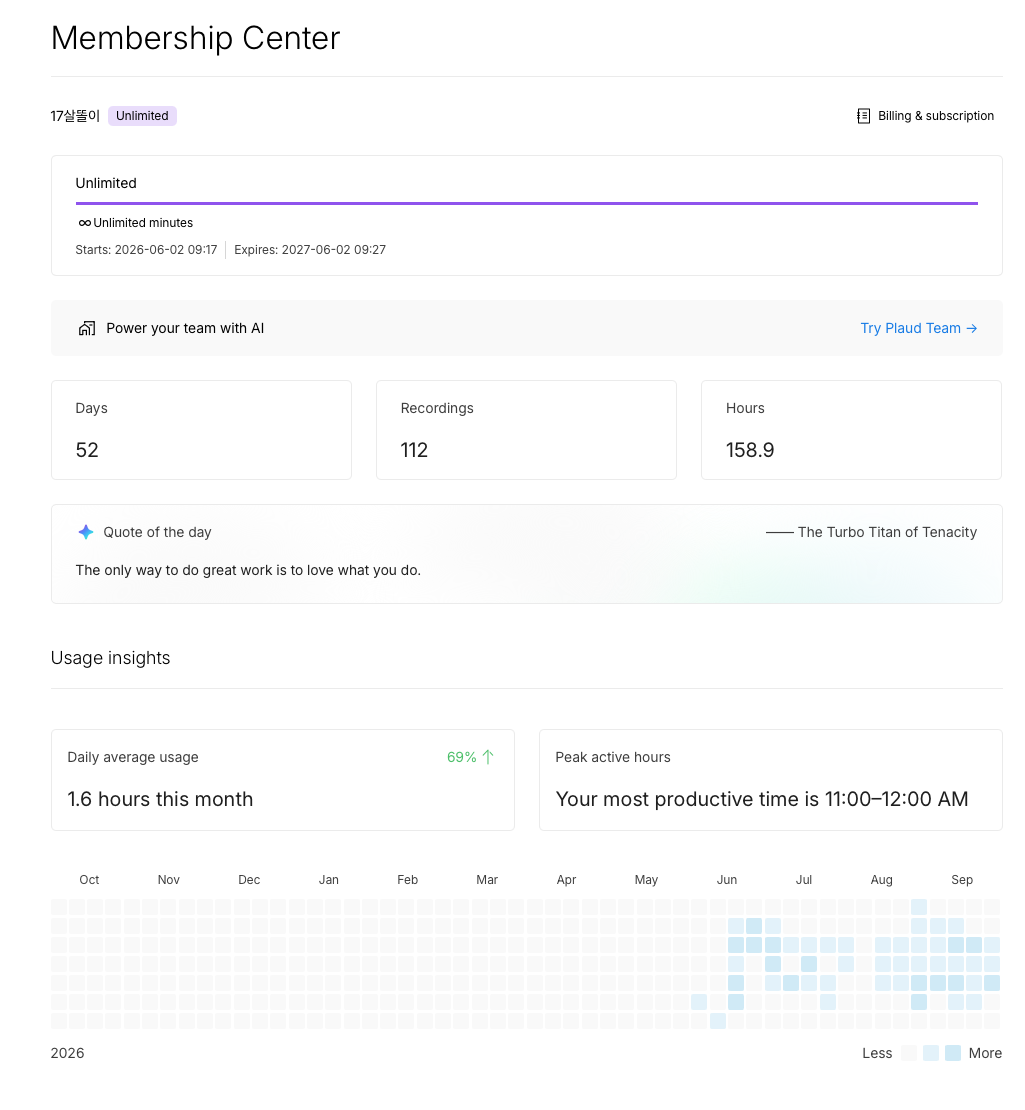Open the Hours stat card showing 158.9
The image size is (1025, 1110).
(x=851, y=430)
